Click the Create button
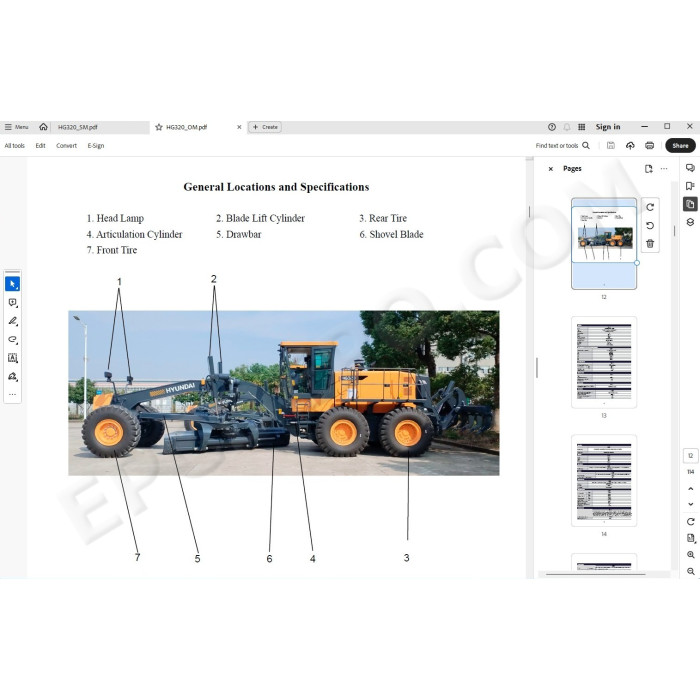 pyautogui.click(x=265, y=127)
